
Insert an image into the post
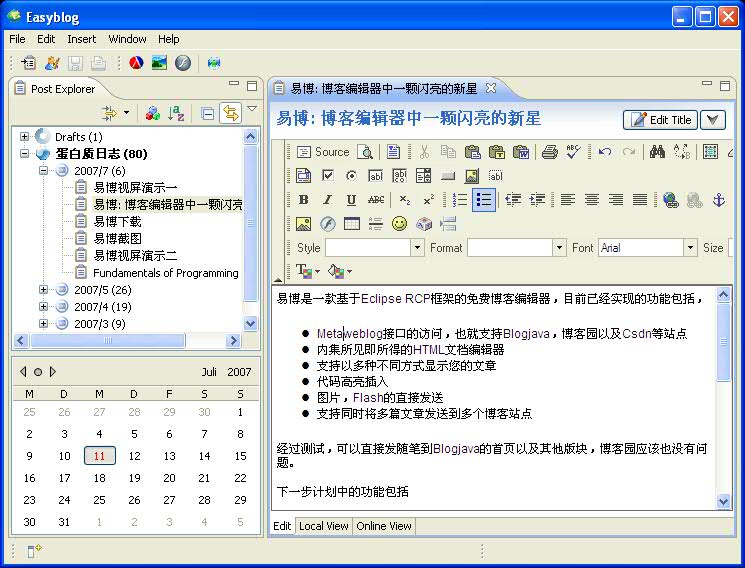[303, 223]
